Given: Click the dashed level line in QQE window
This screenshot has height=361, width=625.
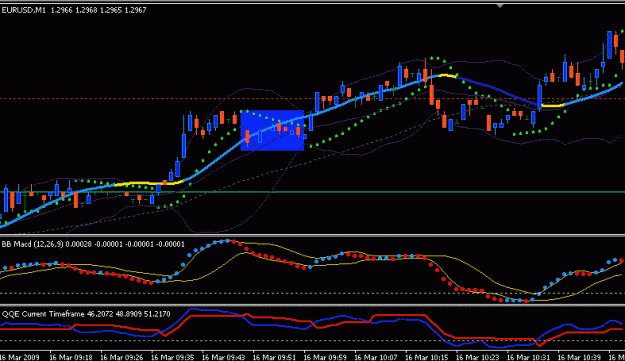Looking at the screenshot, I should 312,341.
